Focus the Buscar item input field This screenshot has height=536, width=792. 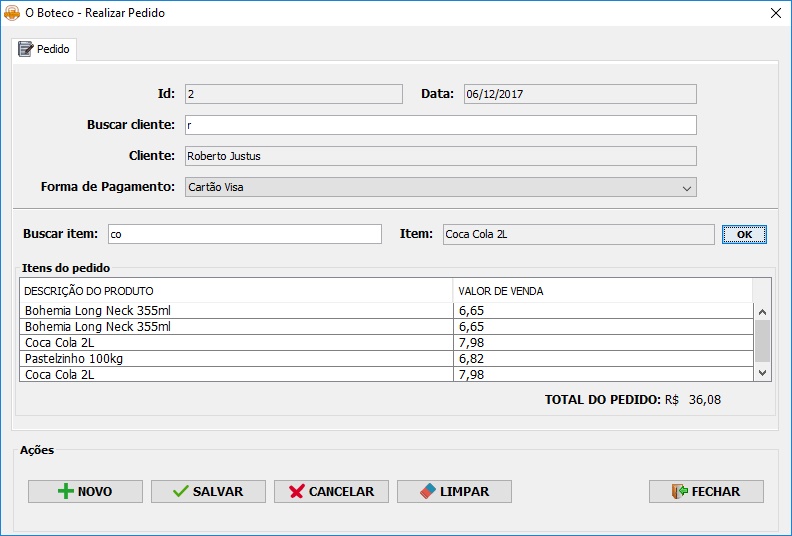245,234
